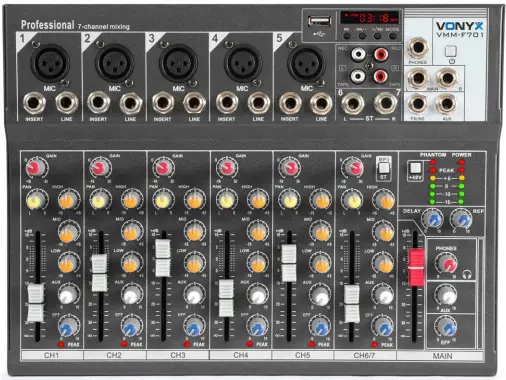This screenshot has height=380, width=506.
Task: Click the MODE button on MP3 player
Action: click(x=392, y=36)
